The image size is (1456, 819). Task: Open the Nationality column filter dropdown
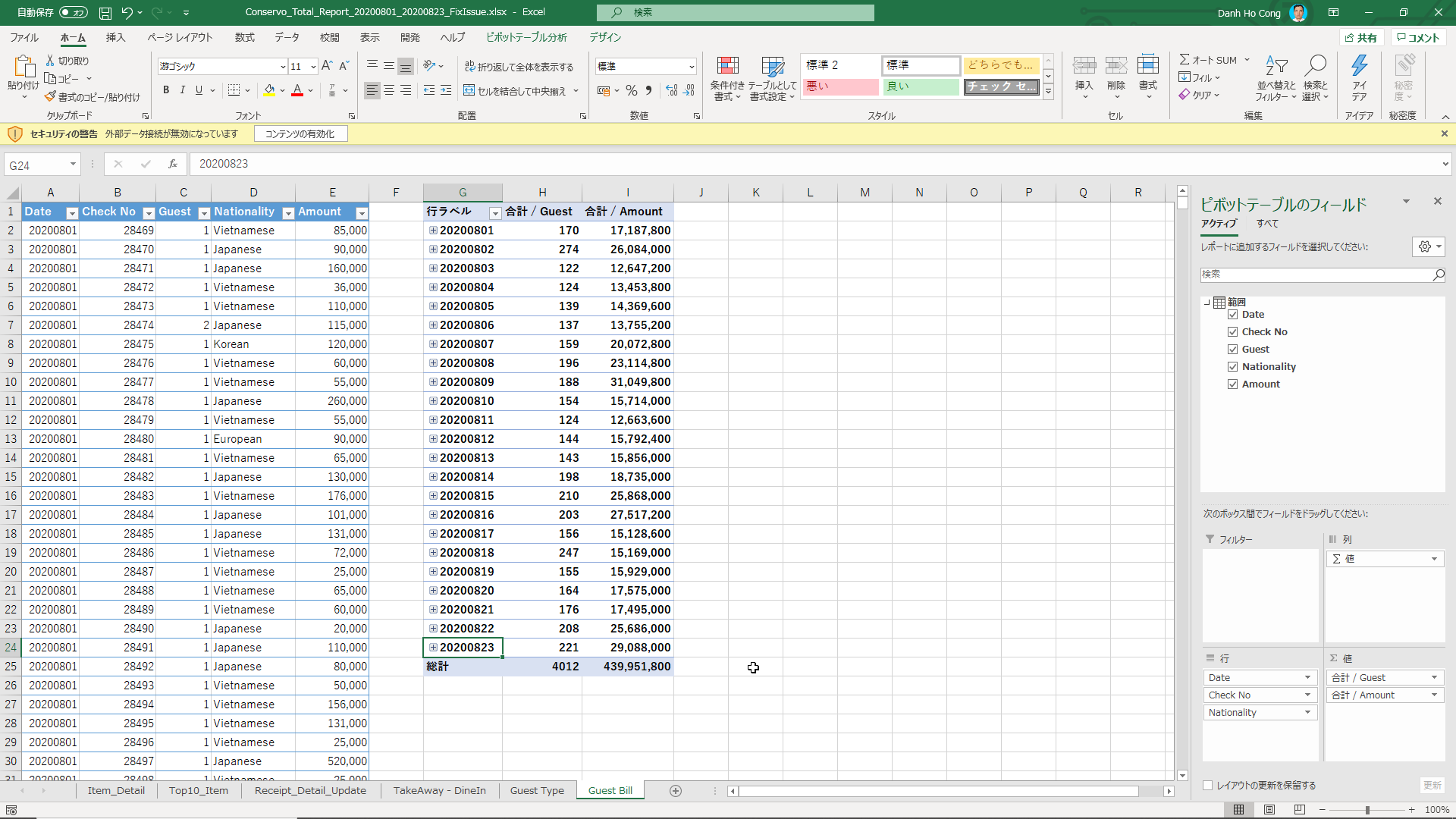pyautogui.click(x=288, y=213)
